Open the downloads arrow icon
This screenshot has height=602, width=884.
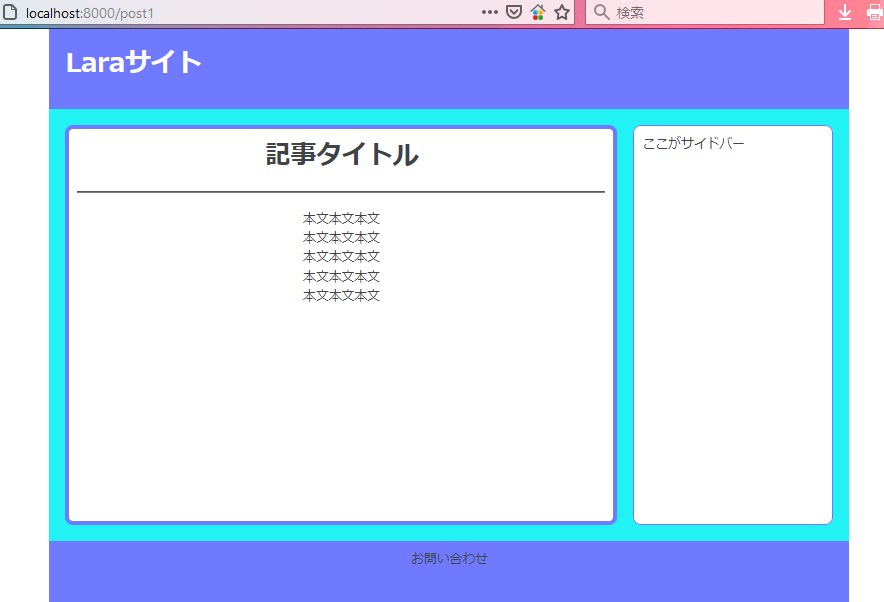tap(845, 13)
